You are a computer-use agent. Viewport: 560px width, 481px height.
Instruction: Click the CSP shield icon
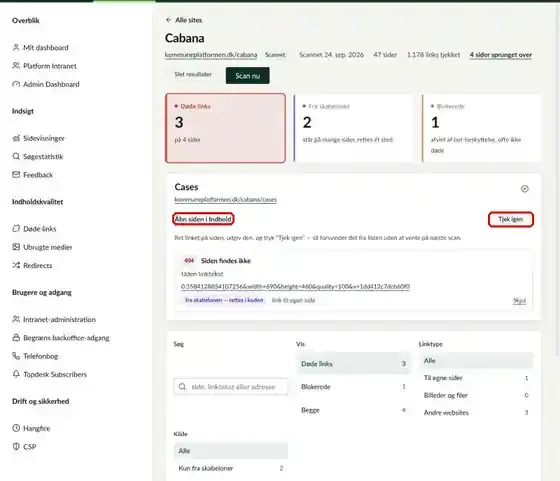coord(16,446)
